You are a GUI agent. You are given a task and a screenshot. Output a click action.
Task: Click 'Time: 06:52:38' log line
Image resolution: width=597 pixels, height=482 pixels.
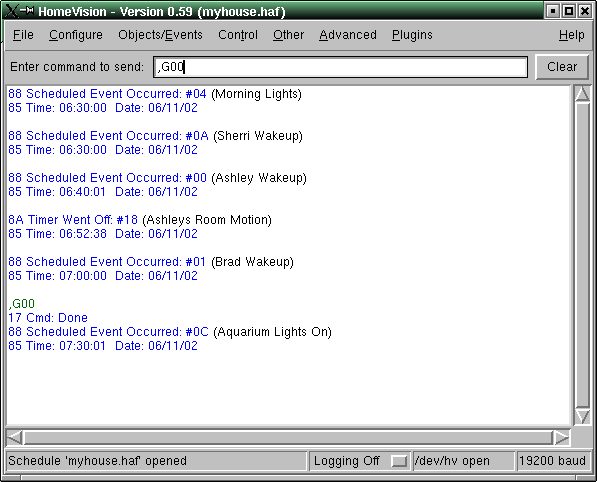[103, 233]
